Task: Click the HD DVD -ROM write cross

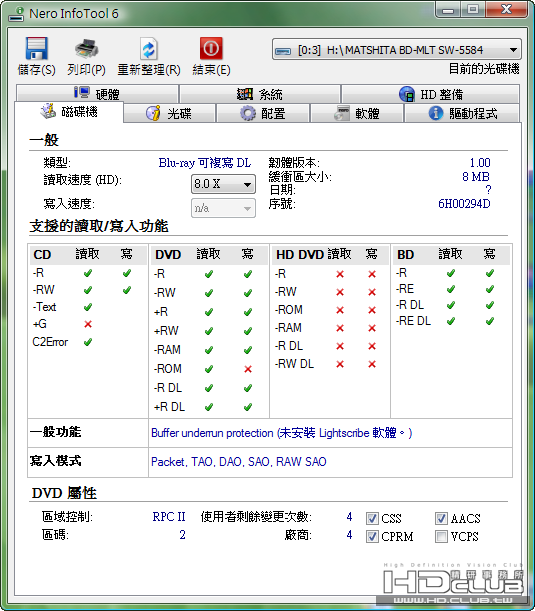Action: 372,310
